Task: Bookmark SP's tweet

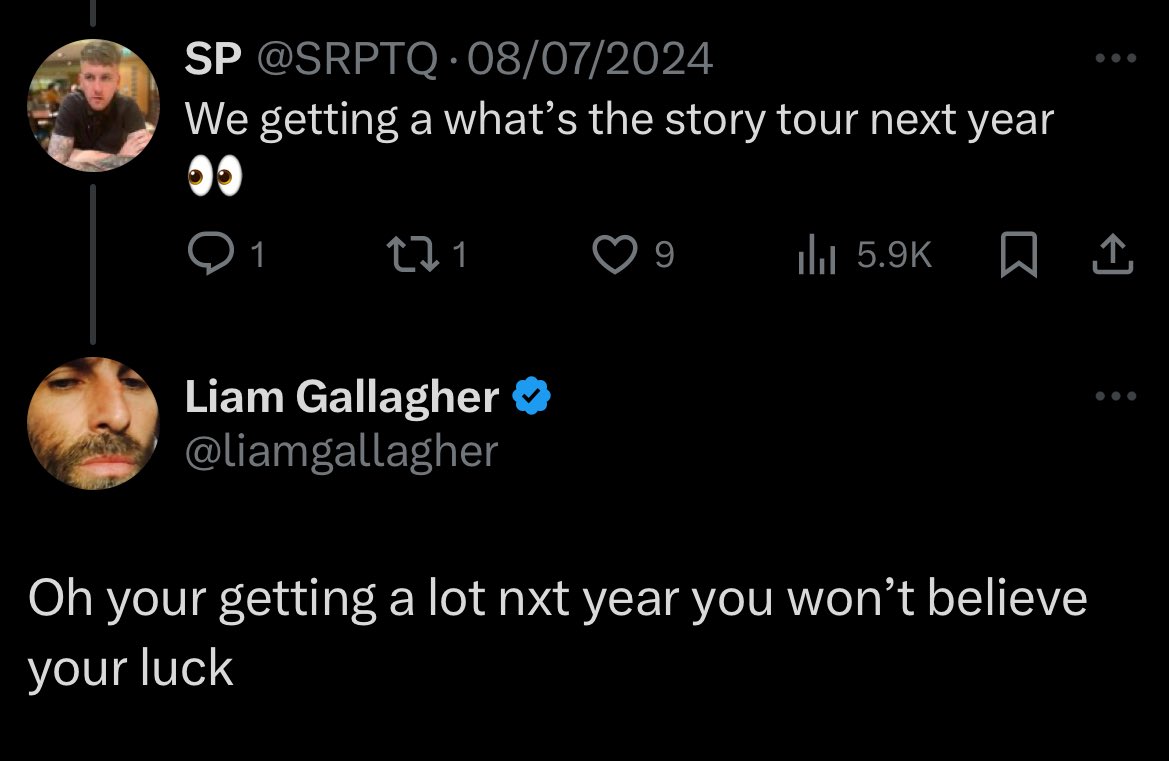Action: click(x=1016, y=257)
